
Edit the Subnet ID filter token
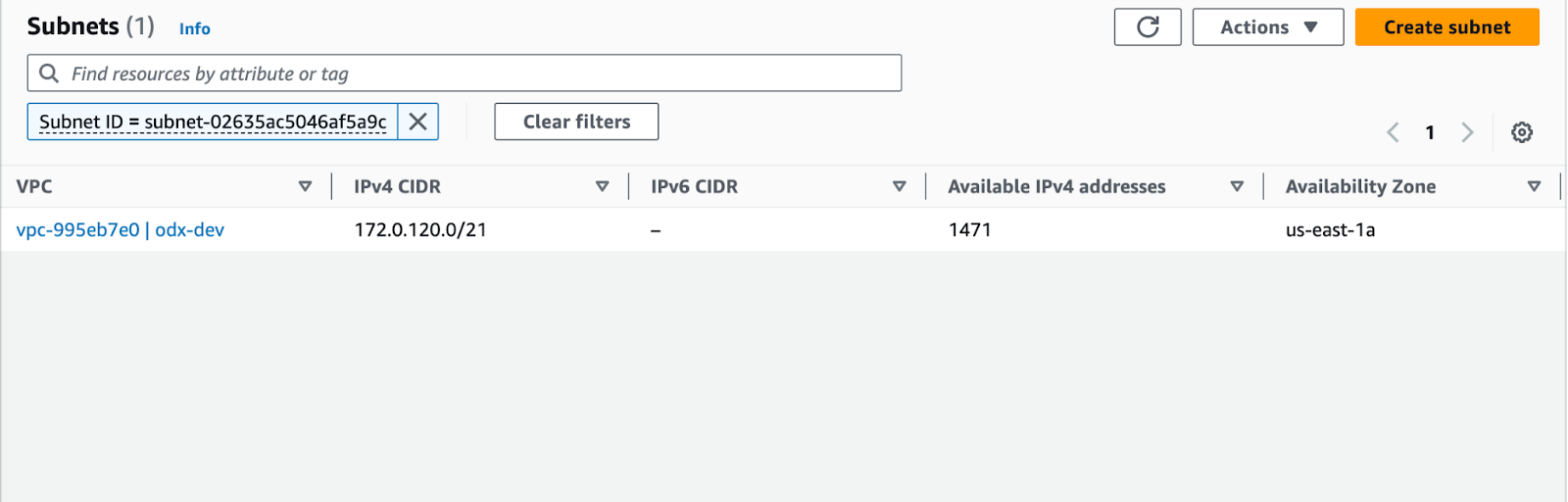tap(213, 122)
